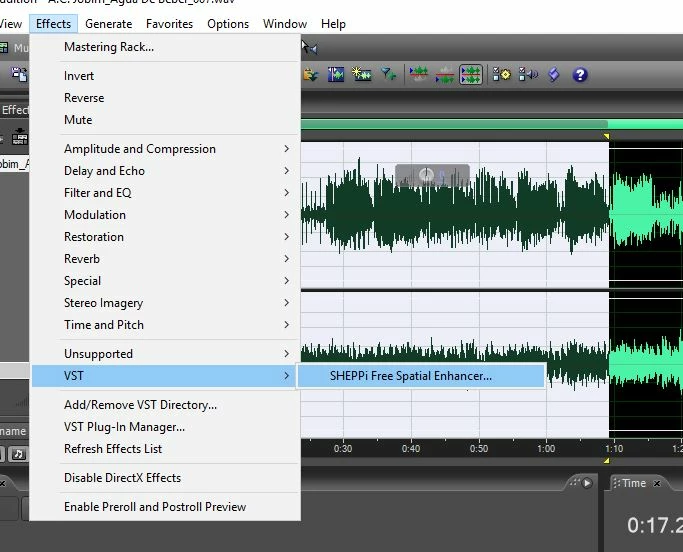The image size is (683, 552).
Task: Apply the Mute effect
Action: (166, 120)
